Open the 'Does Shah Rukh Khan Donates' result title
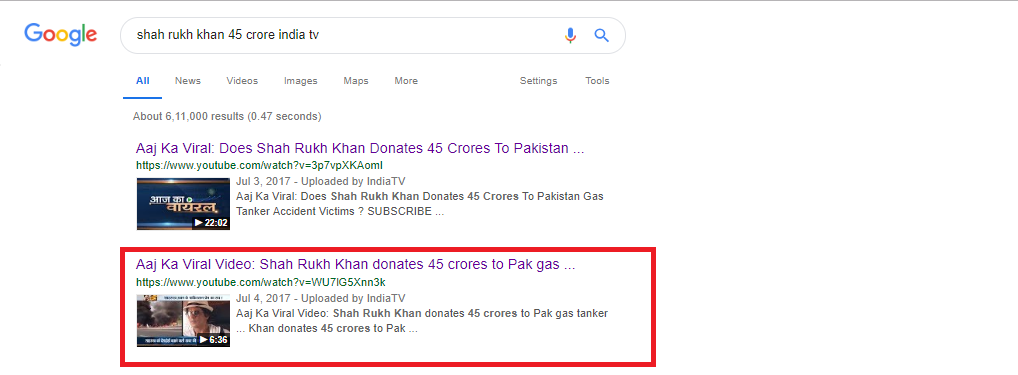Image resolution: width=1018 pixels, height=375 pixels. [360, 148]
